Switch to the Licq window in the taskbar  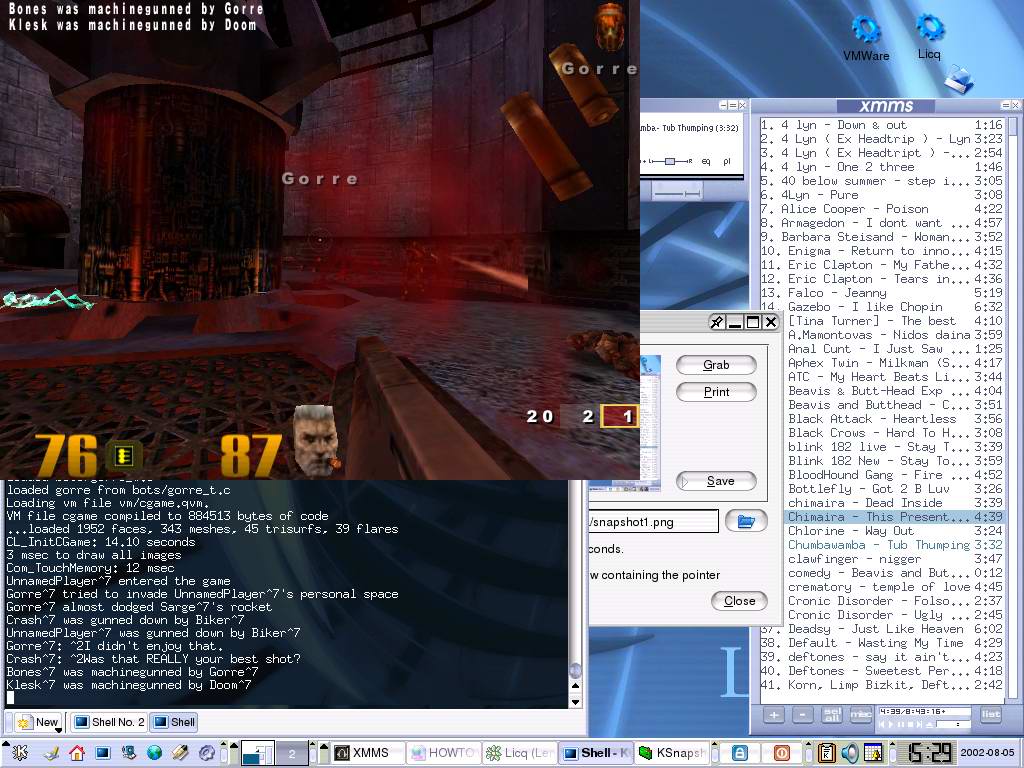click(520, 753)
